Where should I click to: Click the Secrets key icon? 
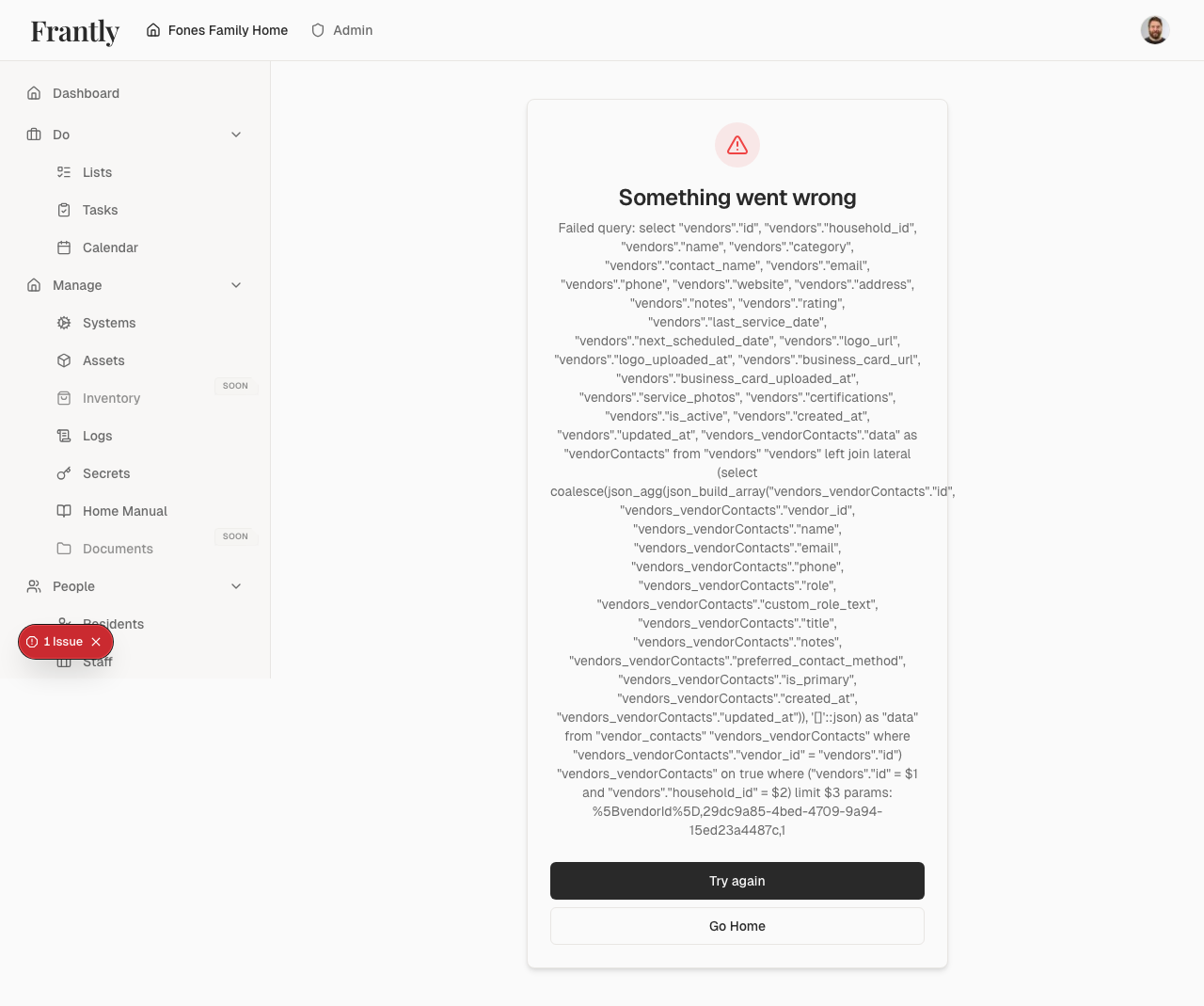tap(64, 473)
